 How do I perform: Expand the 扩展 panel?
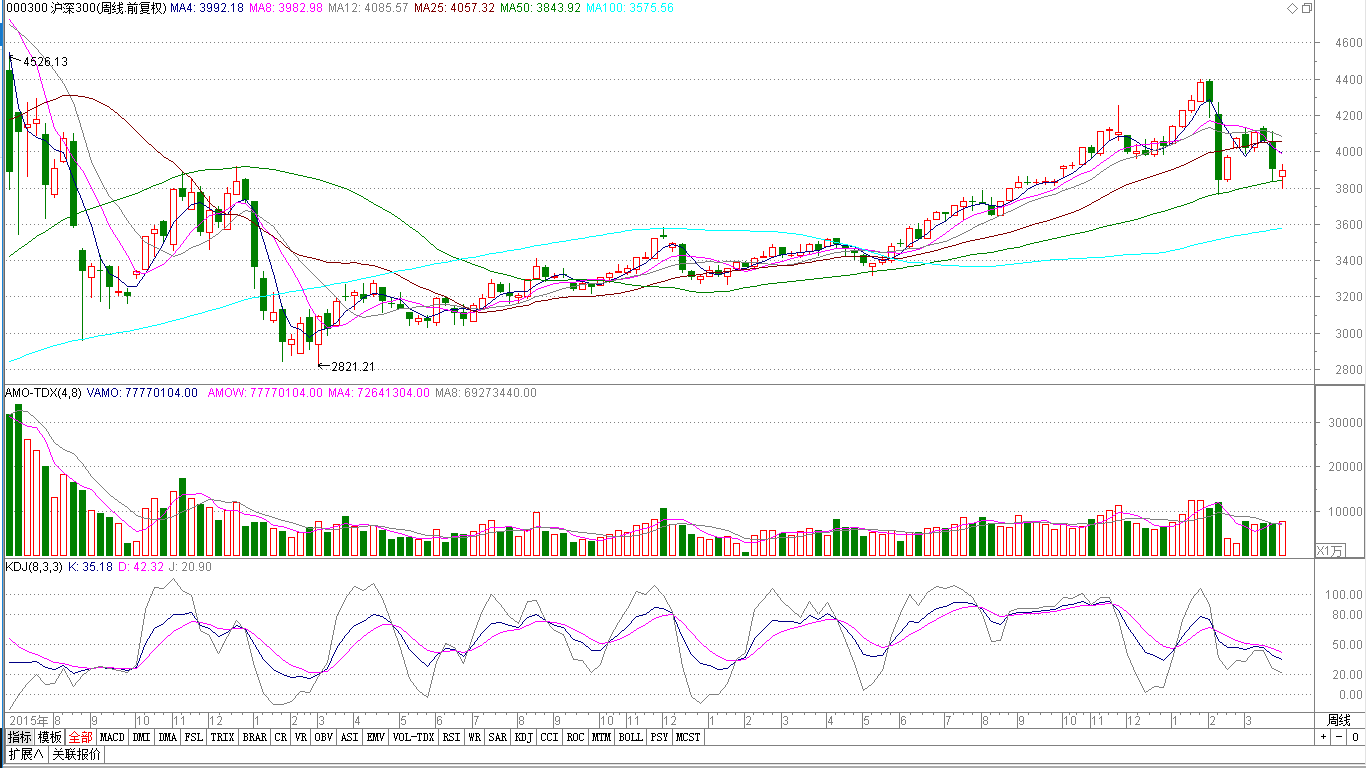click(x=25, y=754)
